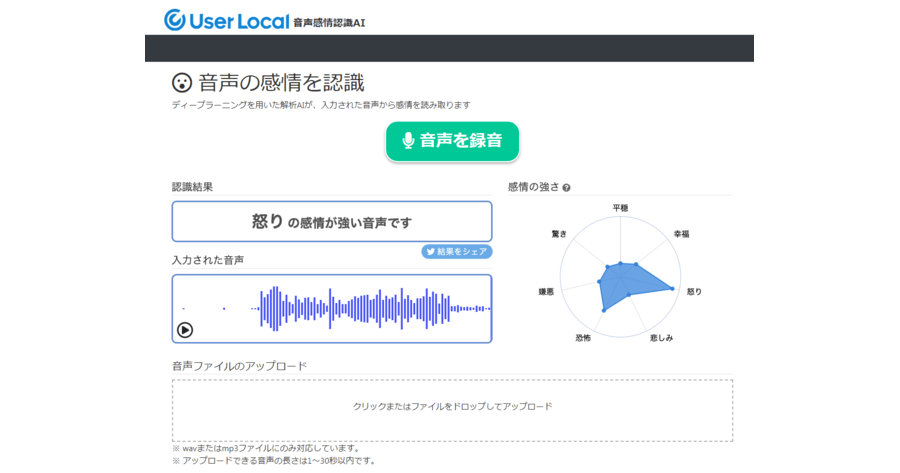The width and height of the screenshot is (900, 473).
Task: Select the 幸福 label on radar chart
Action: (x=681, y=234)
